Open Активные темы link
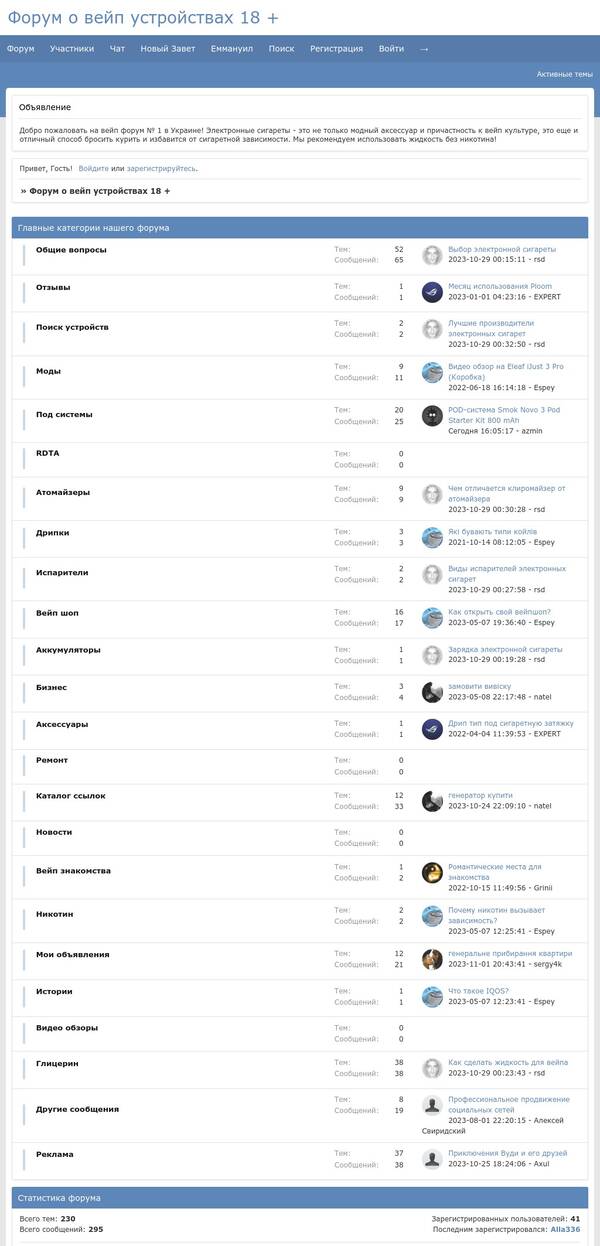Viewport: 600px width, 1246px height. 564,74
